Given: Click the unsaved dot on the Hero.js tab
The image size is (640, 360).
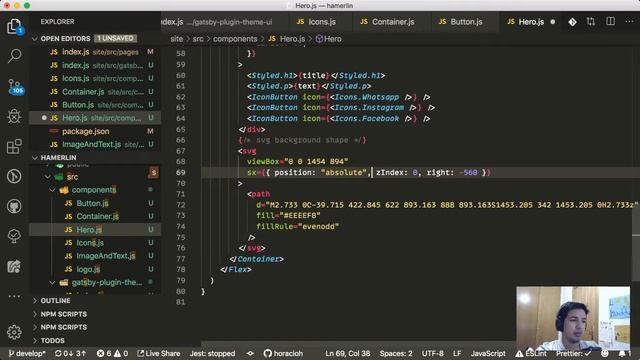Looking at the screenshot, I should click(x=553, y=22).
